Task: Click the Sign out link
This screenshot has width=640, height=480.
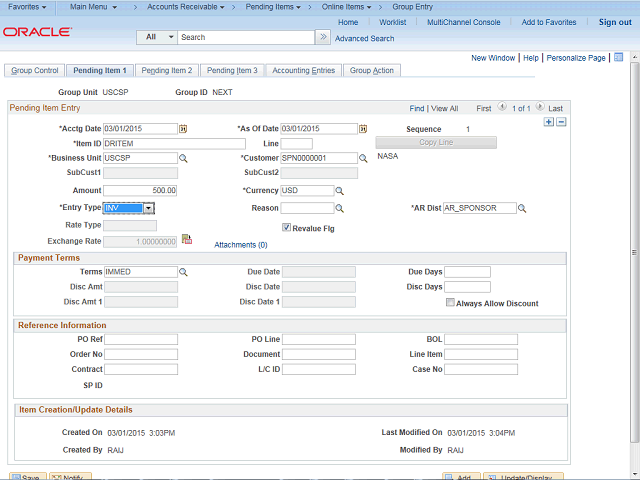Action: point(615,22)
